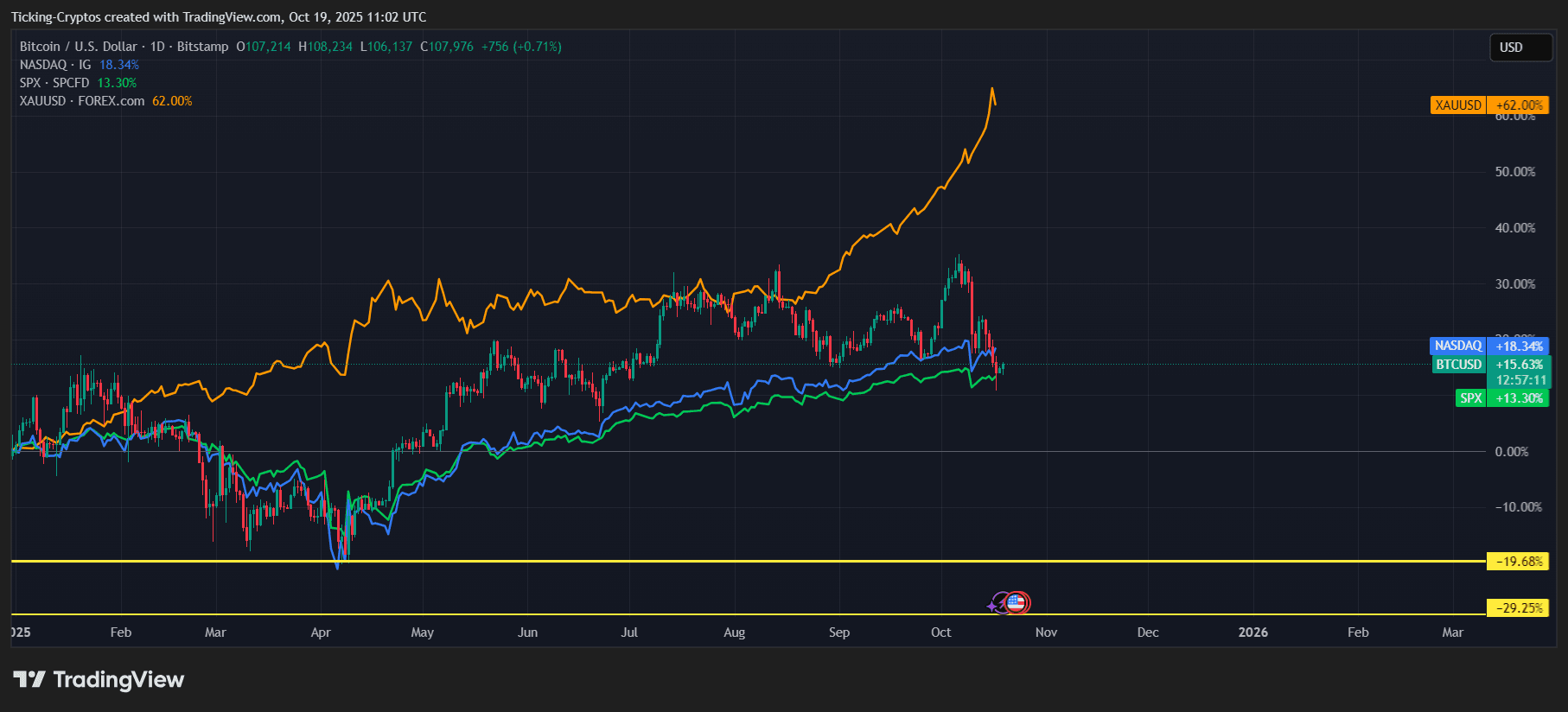1568x712 pixels.
Task: Click the 50.00% price axis level
Action: [1514, 172]
